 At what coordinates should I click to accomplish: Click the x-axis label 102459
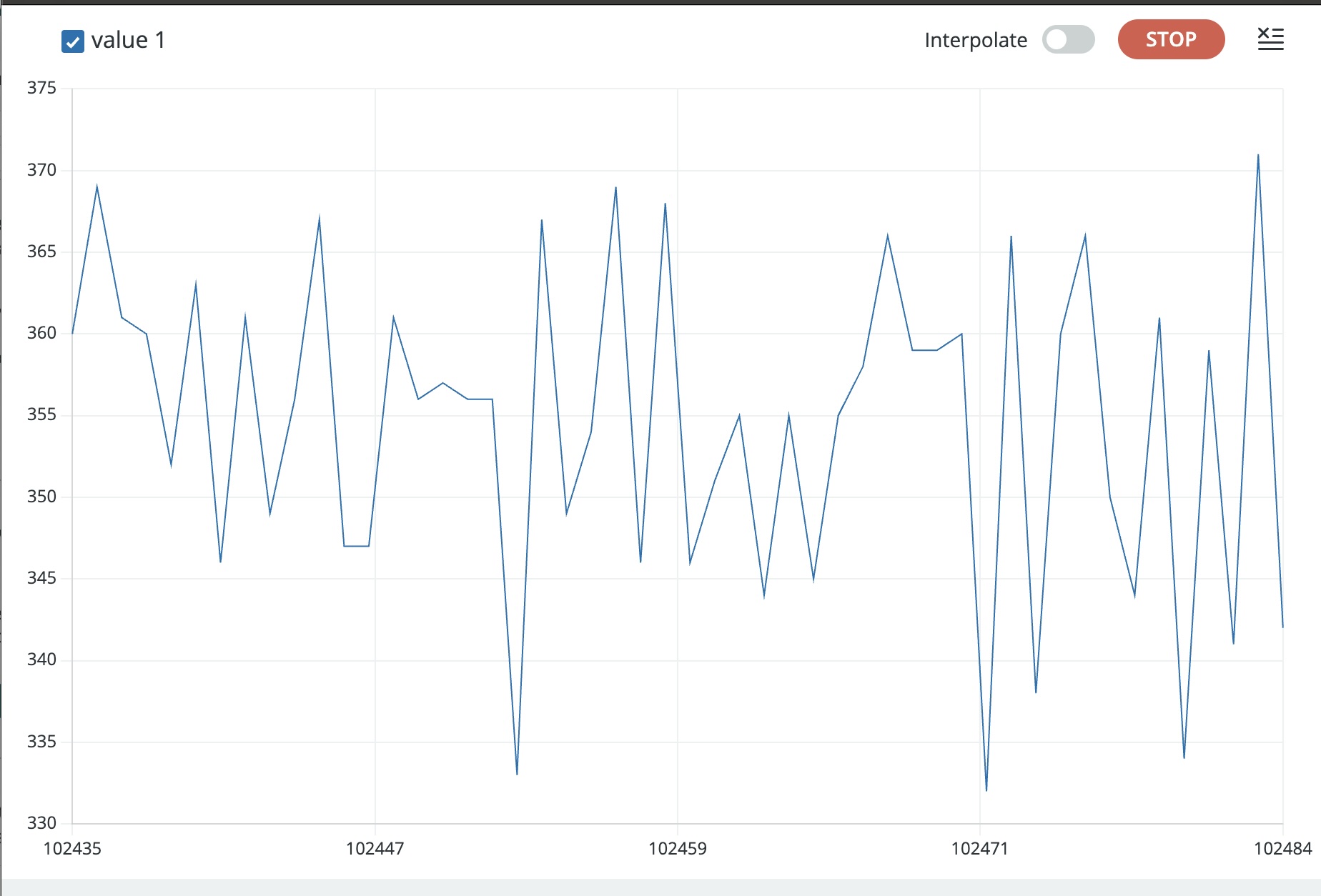pos(676,850)
